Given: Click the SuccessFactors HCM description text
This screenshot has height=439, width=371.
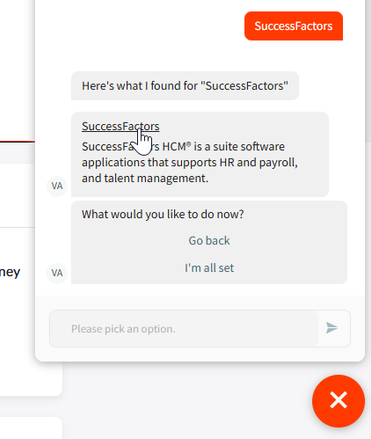Looking at the screenshot, I should tap(190, 162).
